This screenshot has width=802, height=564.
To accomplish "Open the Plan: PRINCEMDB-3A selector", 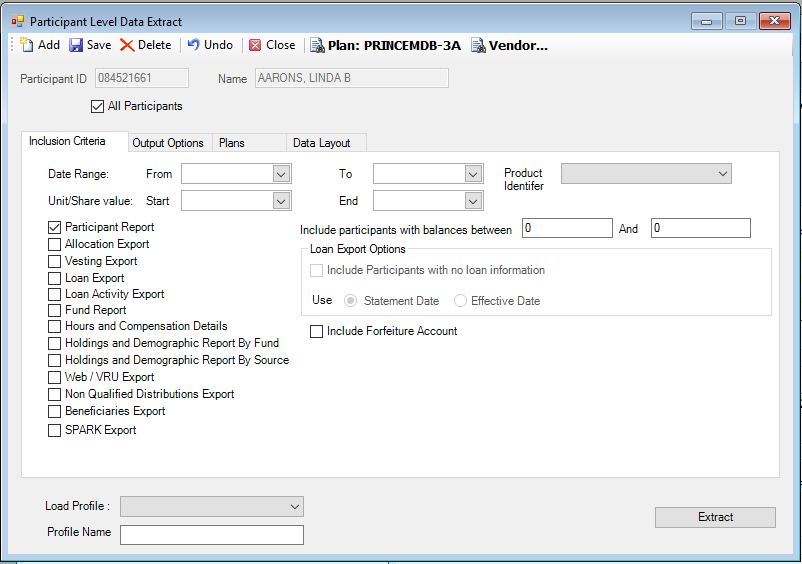I will click(x=385, y=45).
